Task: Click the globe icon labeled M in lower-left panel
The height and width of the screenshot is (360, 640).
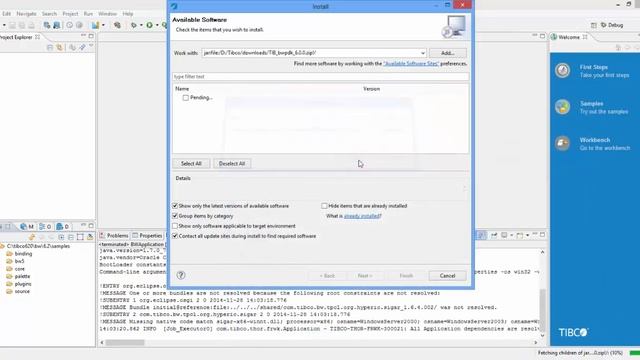Action: [x=23, y=227]
